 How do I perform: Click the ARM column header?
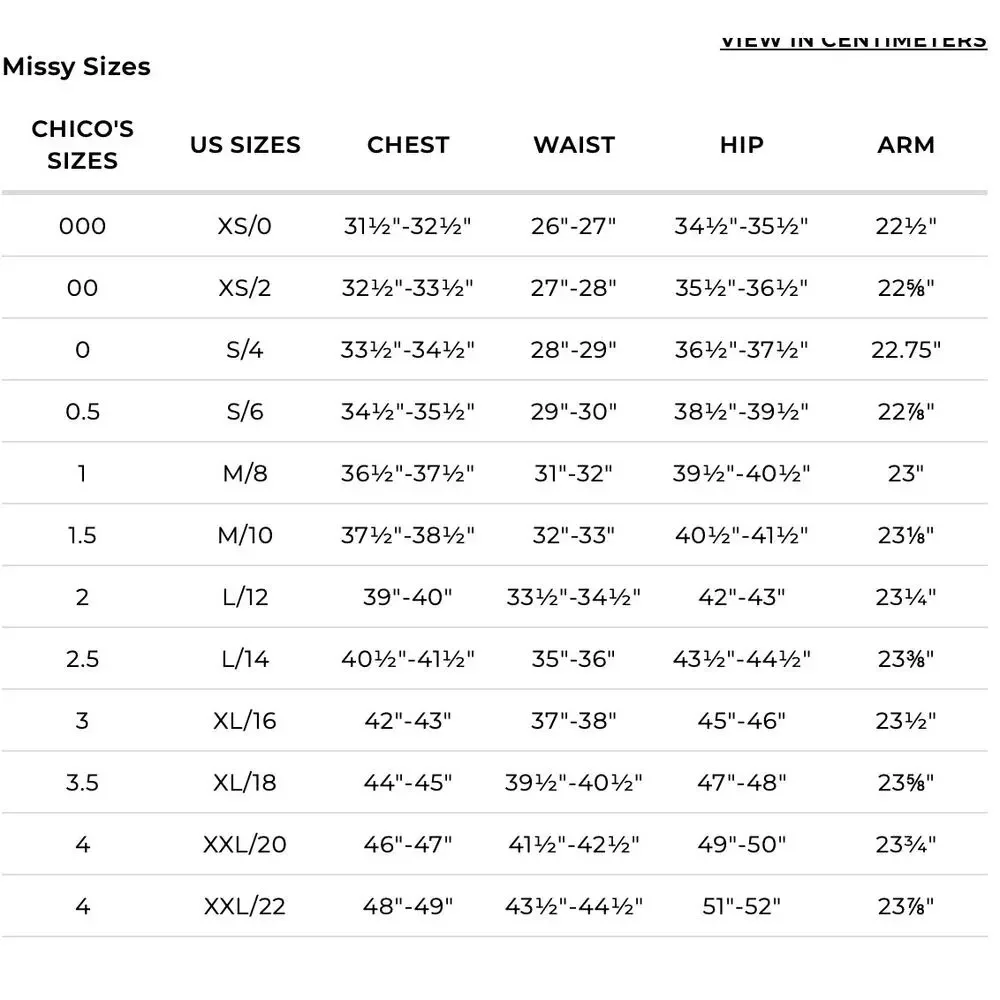[x=906, y=145]
